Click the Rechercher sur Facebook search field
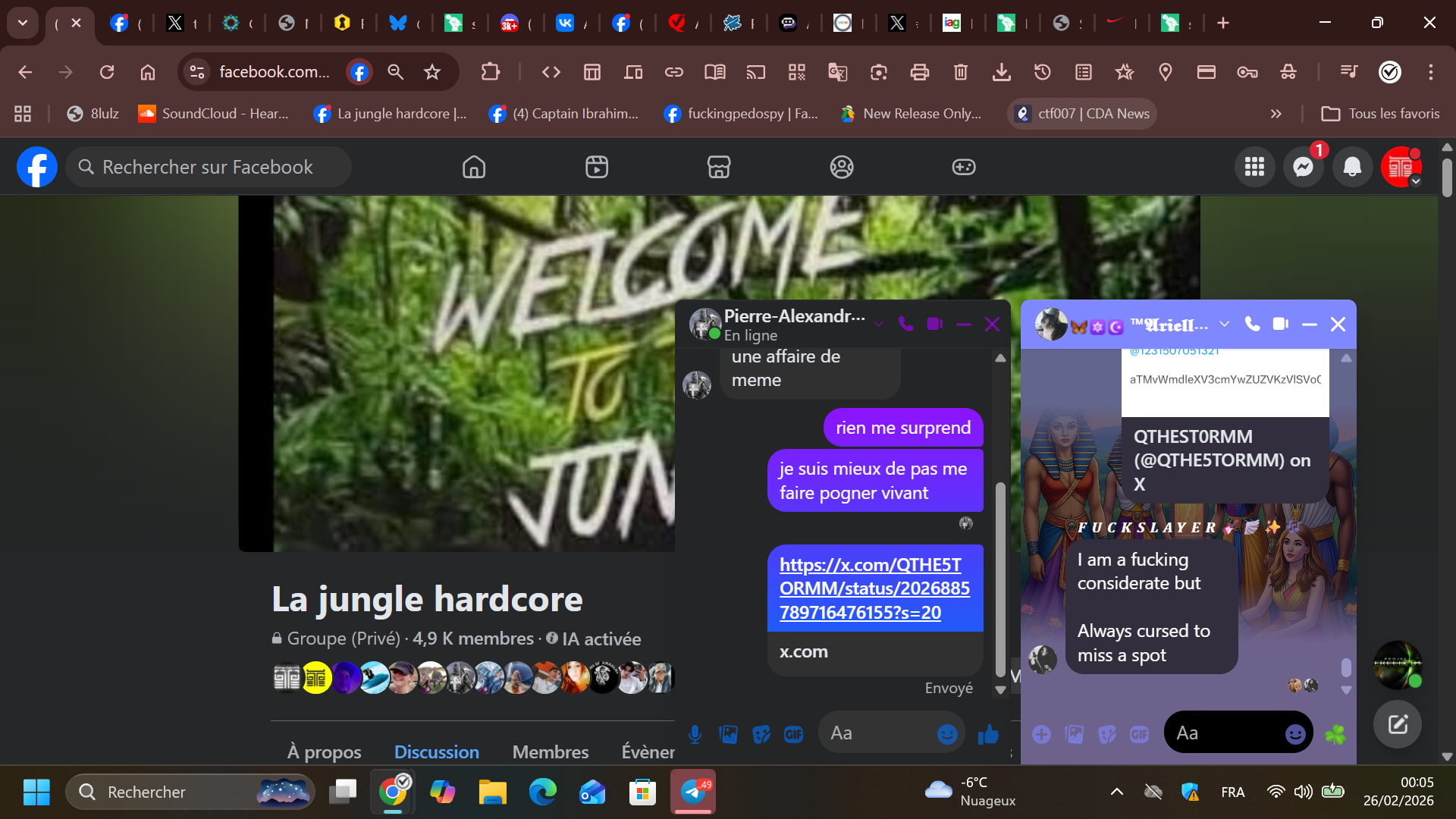The width and height of the screenshot is (1456, 819). click(x=208, y=167)
